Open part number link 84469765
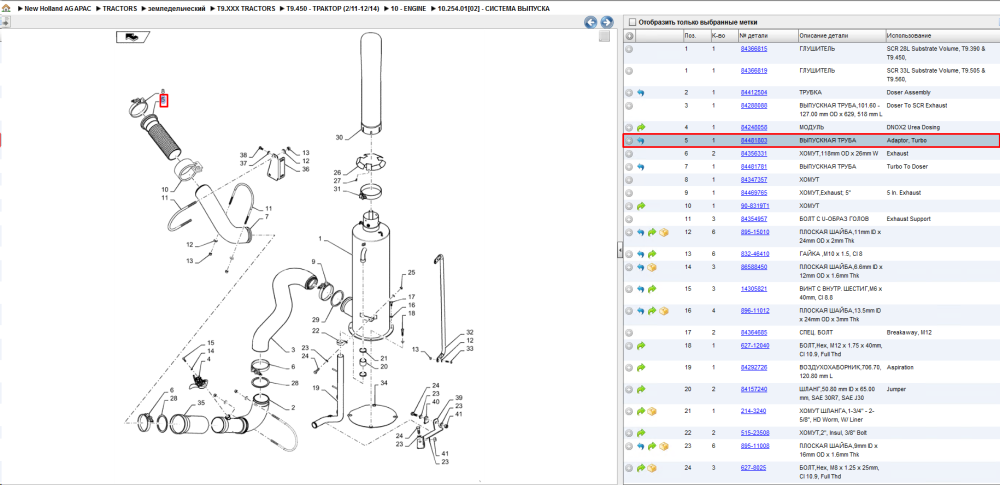Viewport: 1000px width, 485px height. point(753,193)
